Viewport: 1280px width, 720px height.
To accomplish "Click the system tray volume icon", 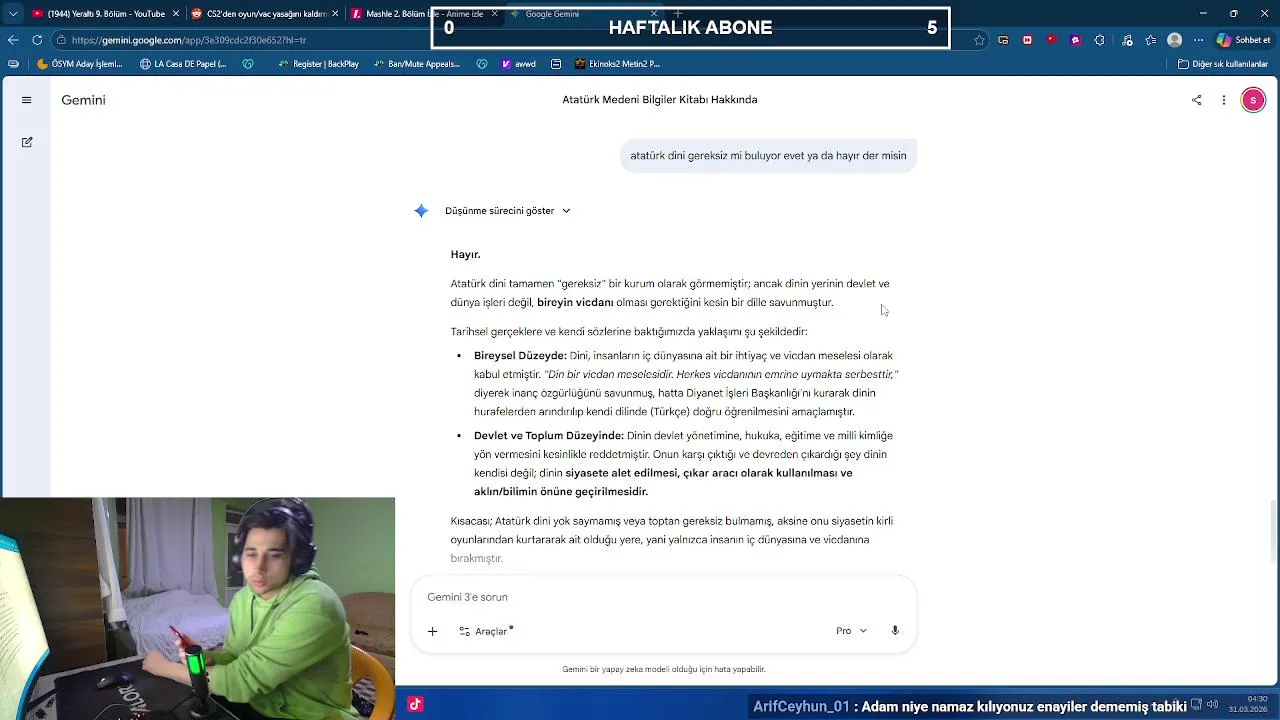I will [1212, 704].
